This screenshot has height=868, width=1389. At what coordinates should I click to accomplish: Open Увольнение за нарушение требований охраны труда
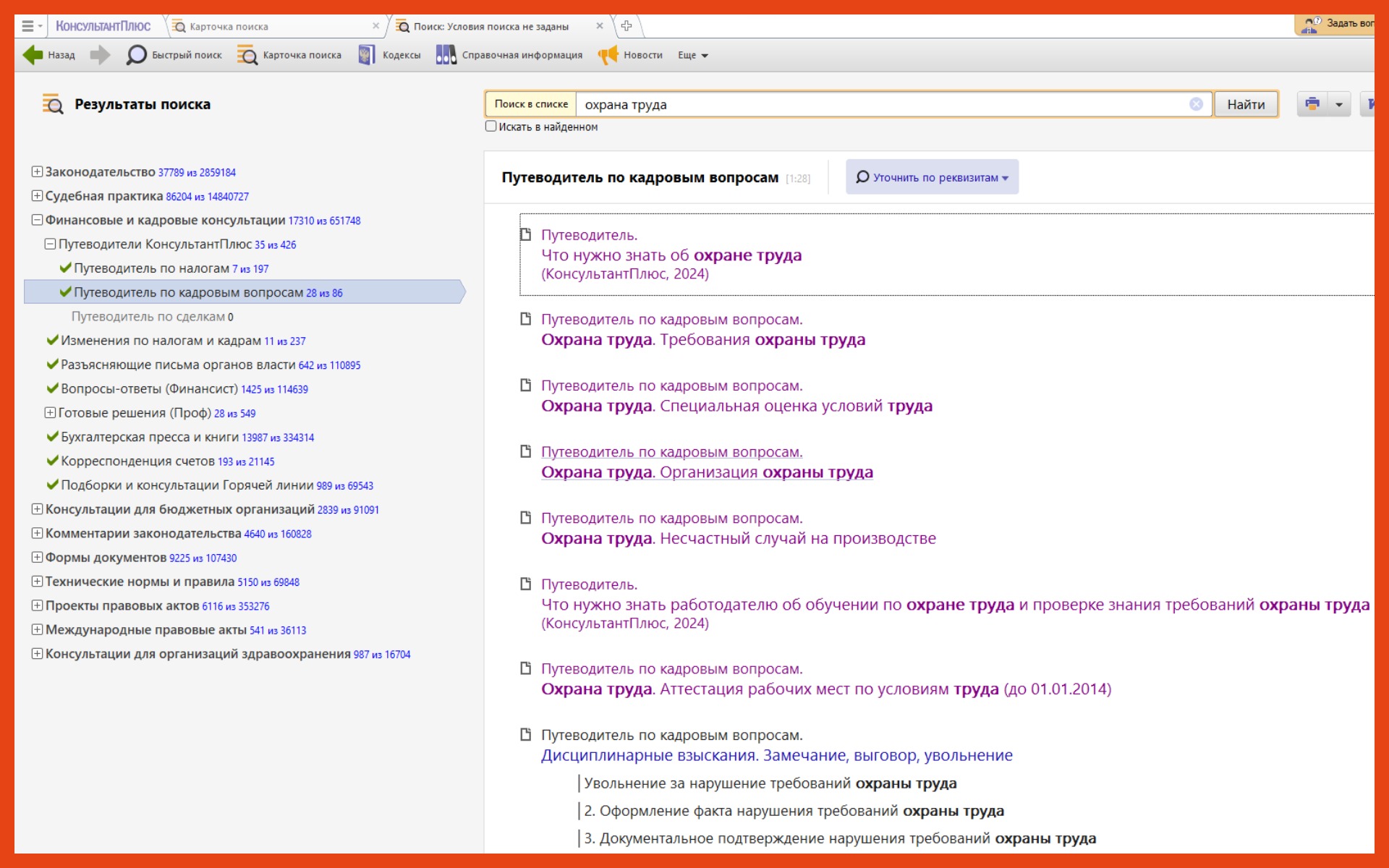770,783
